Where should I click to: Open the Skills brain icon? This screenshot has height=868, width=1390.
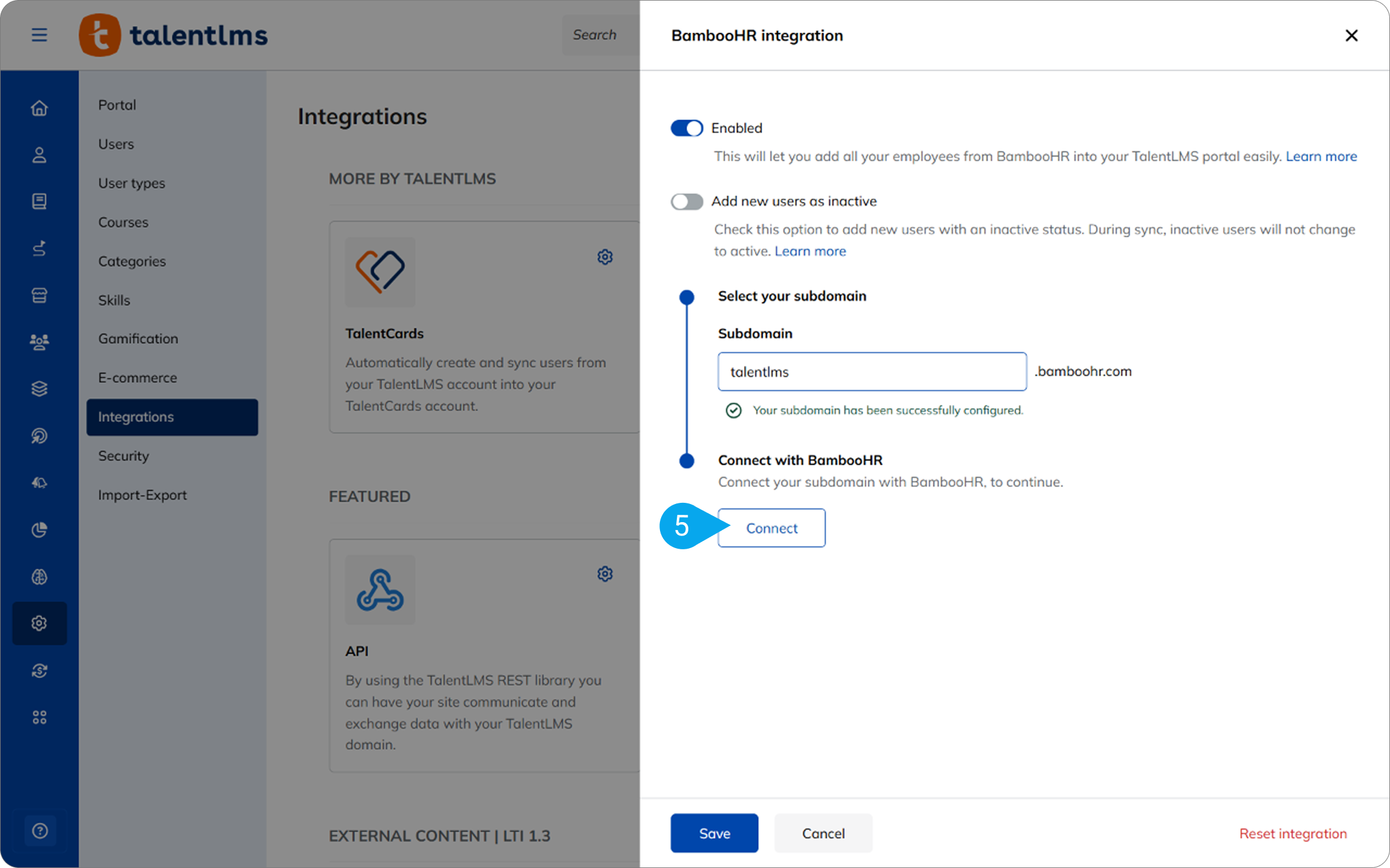(x=39, y=576)
